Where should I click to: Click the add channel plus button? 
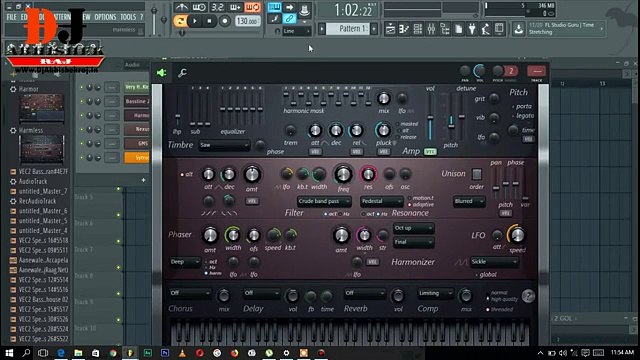click(143, 180)
